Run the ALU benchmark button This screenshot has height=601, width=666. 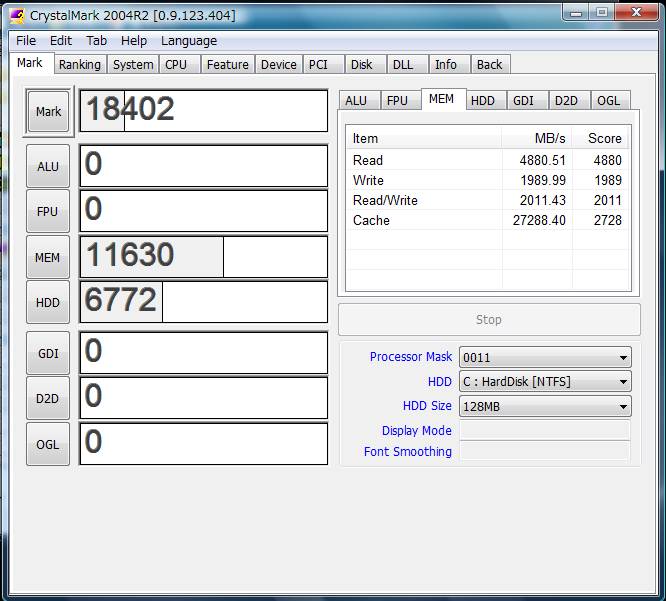click(48, 166)
